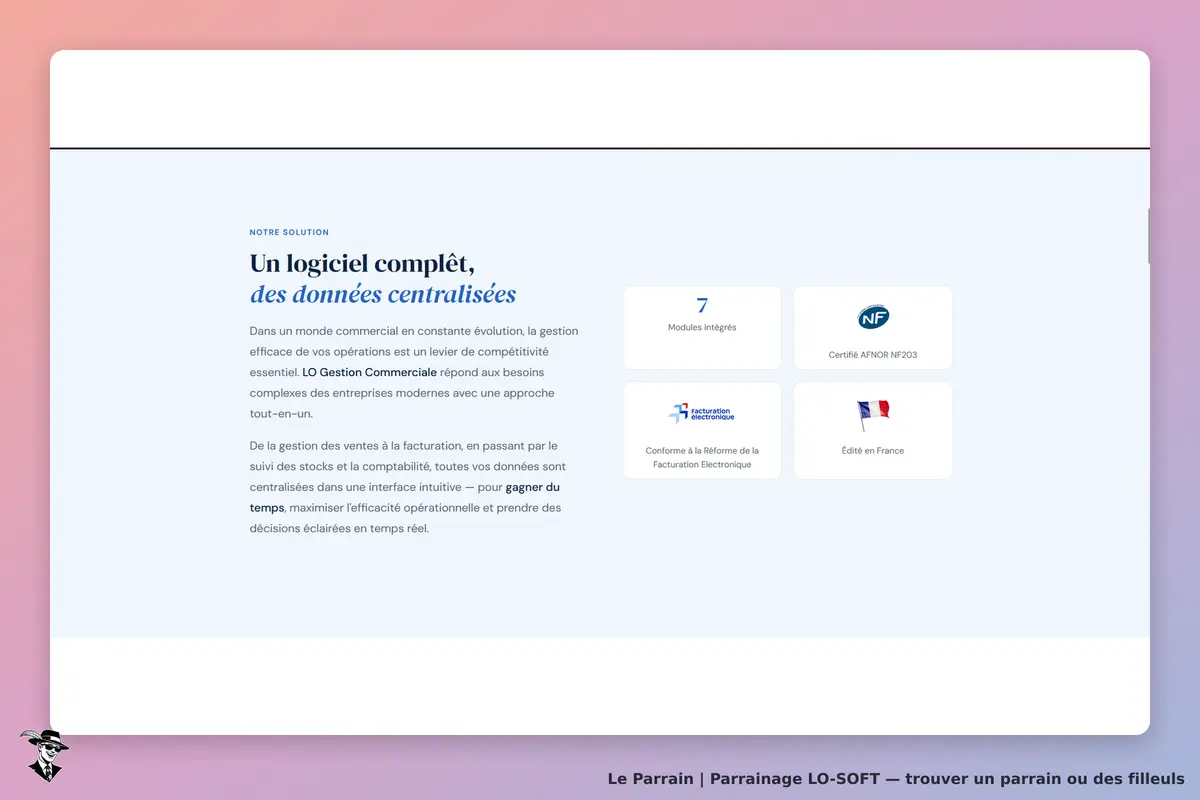Click the bold 'LO Gestion Commerciale' text
Viewport: 1200px width, 800px height.
coord(370,372)
